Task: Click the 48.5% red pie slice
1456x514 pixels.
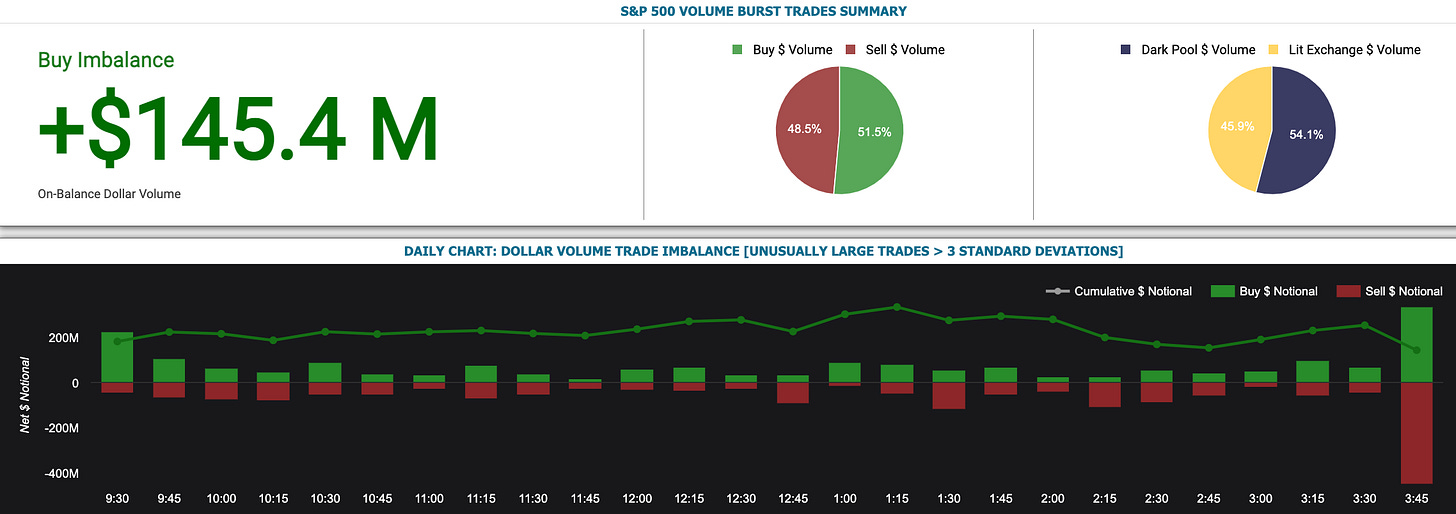Action: [806, 130]
